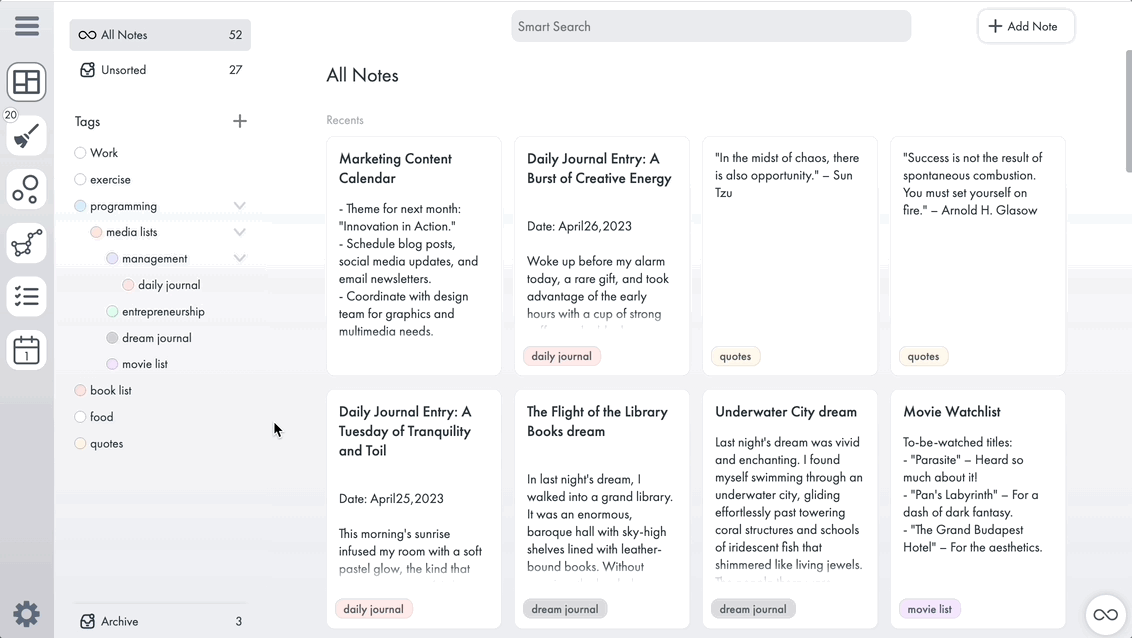Click the broom cleanup icon with badge 20
This screenshot has width=1132, height=638.
point(26,135)
